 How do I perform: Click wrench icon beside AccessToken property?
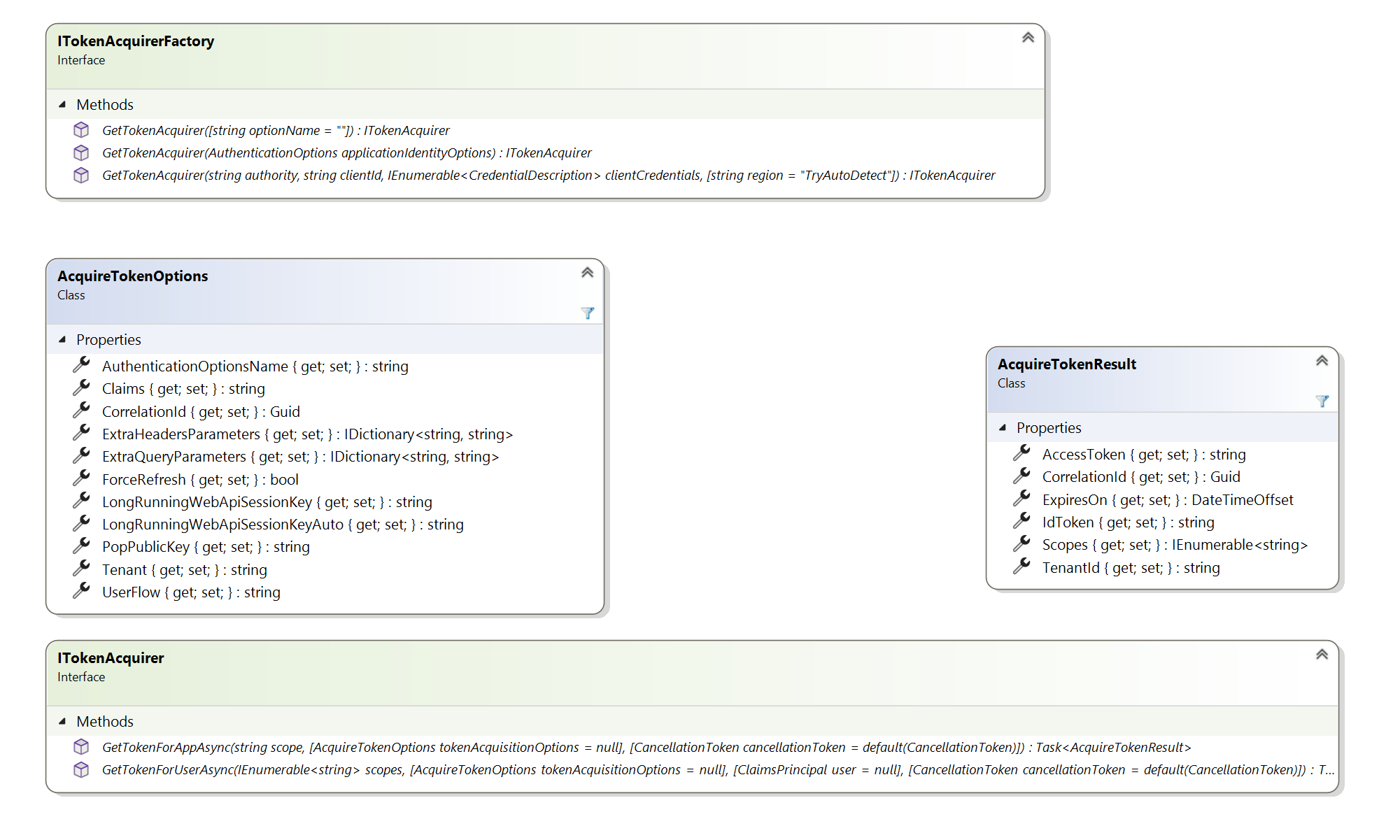tap(1021, 453)
